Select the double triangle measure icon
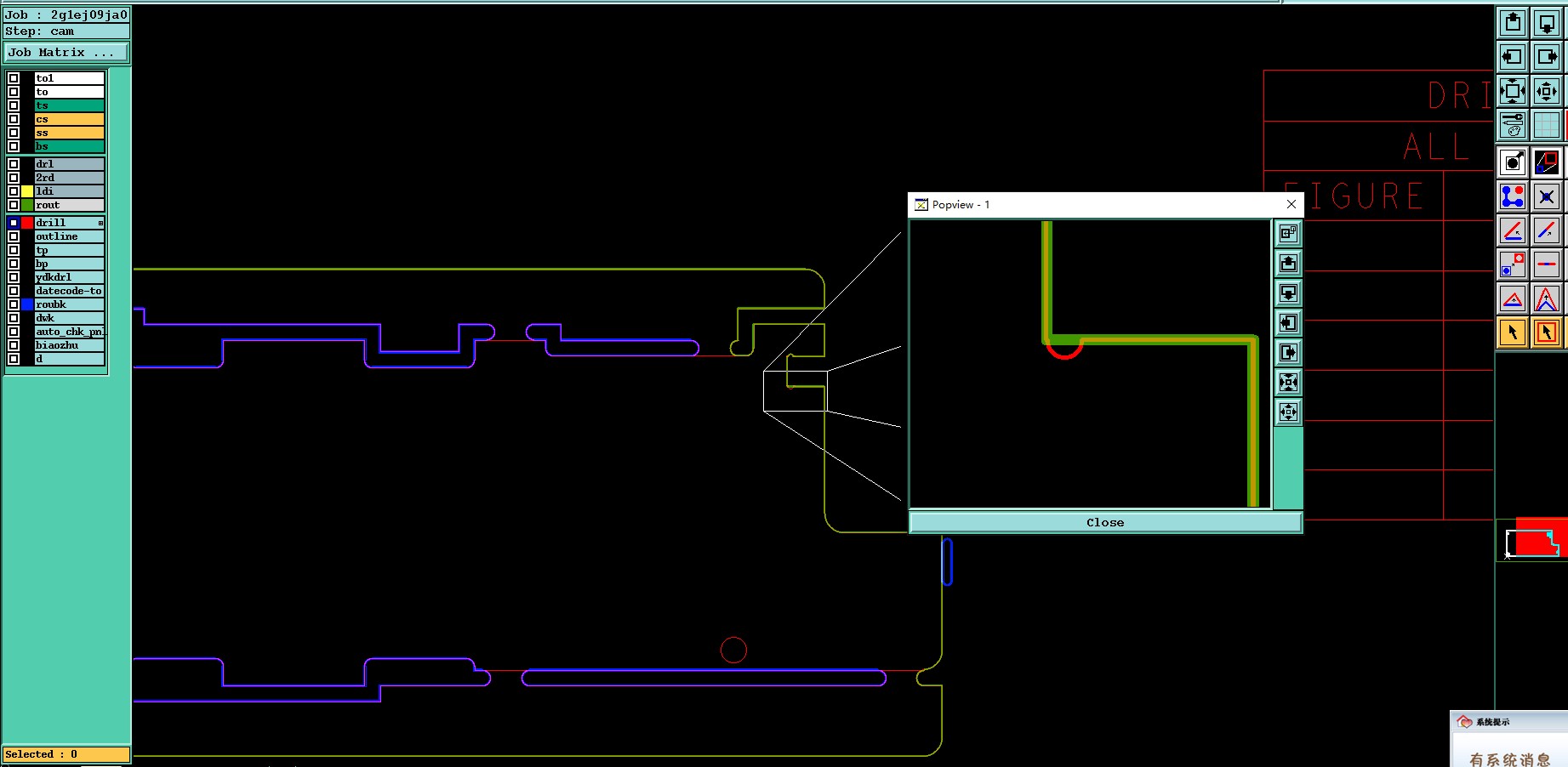The height and width of the screenshot is (767, 1568). (x=1547, y=298)
